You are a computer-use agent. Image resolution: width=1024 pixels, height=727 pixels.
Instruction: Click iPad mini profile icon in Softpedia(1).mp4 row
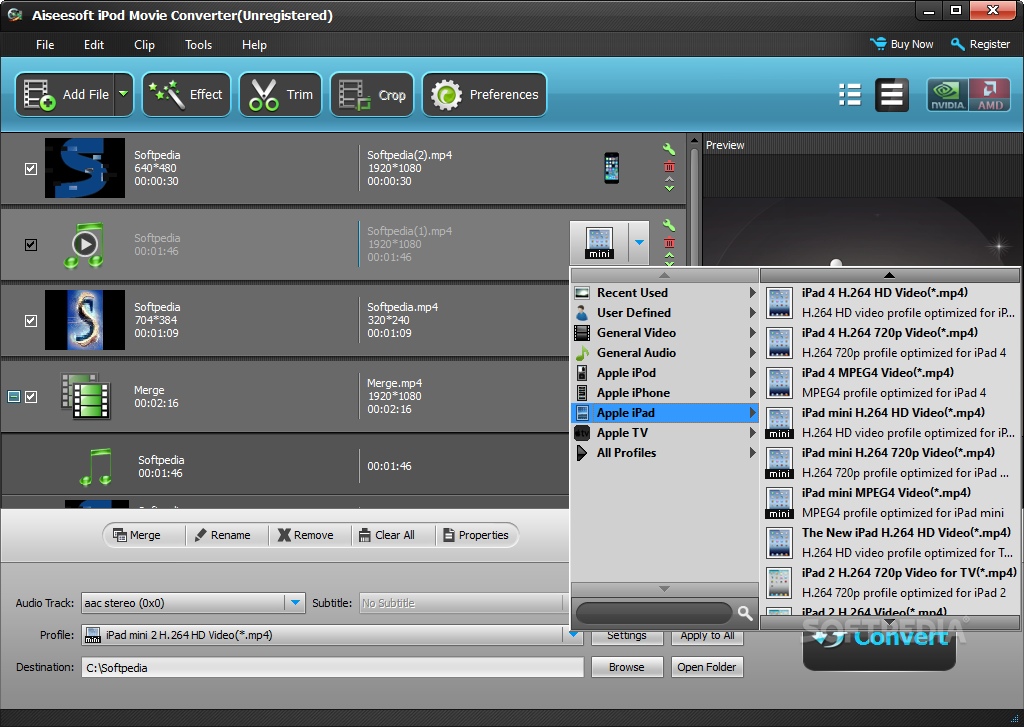tap(599, 242)
